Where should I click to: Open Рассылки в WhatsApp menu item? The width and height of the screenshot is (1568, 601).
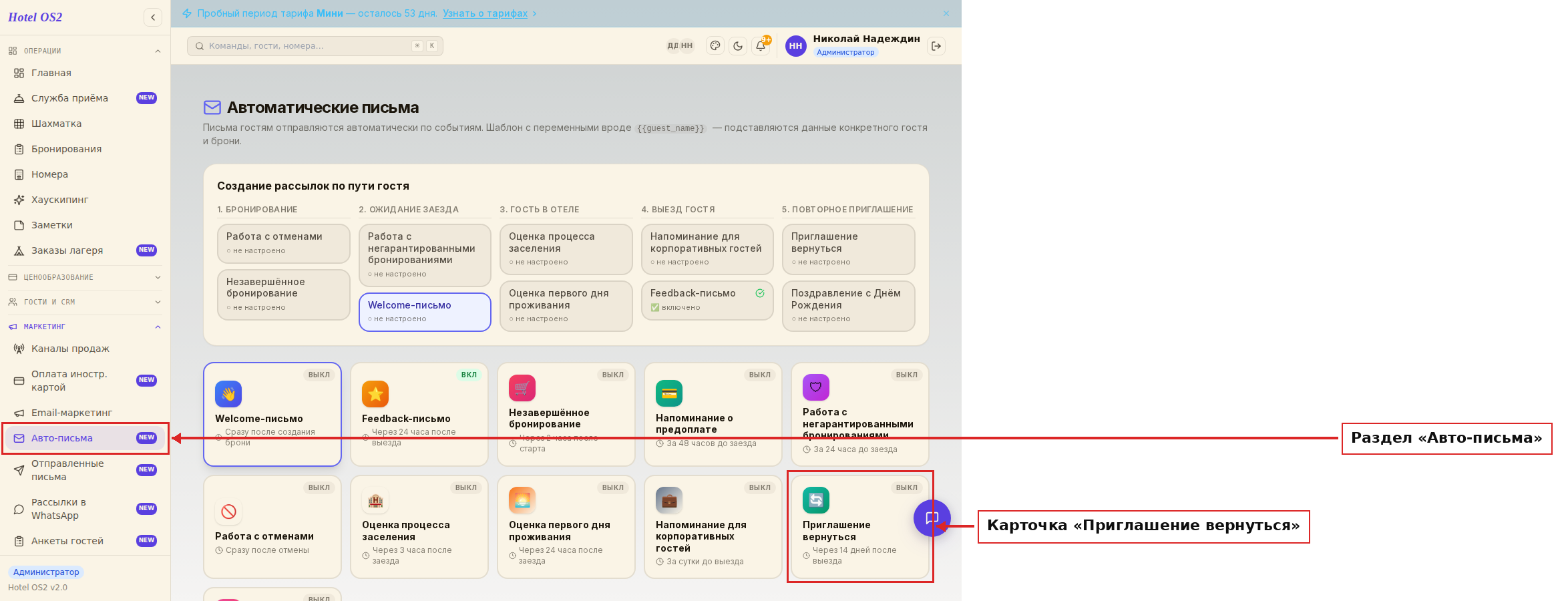[85, 509]
